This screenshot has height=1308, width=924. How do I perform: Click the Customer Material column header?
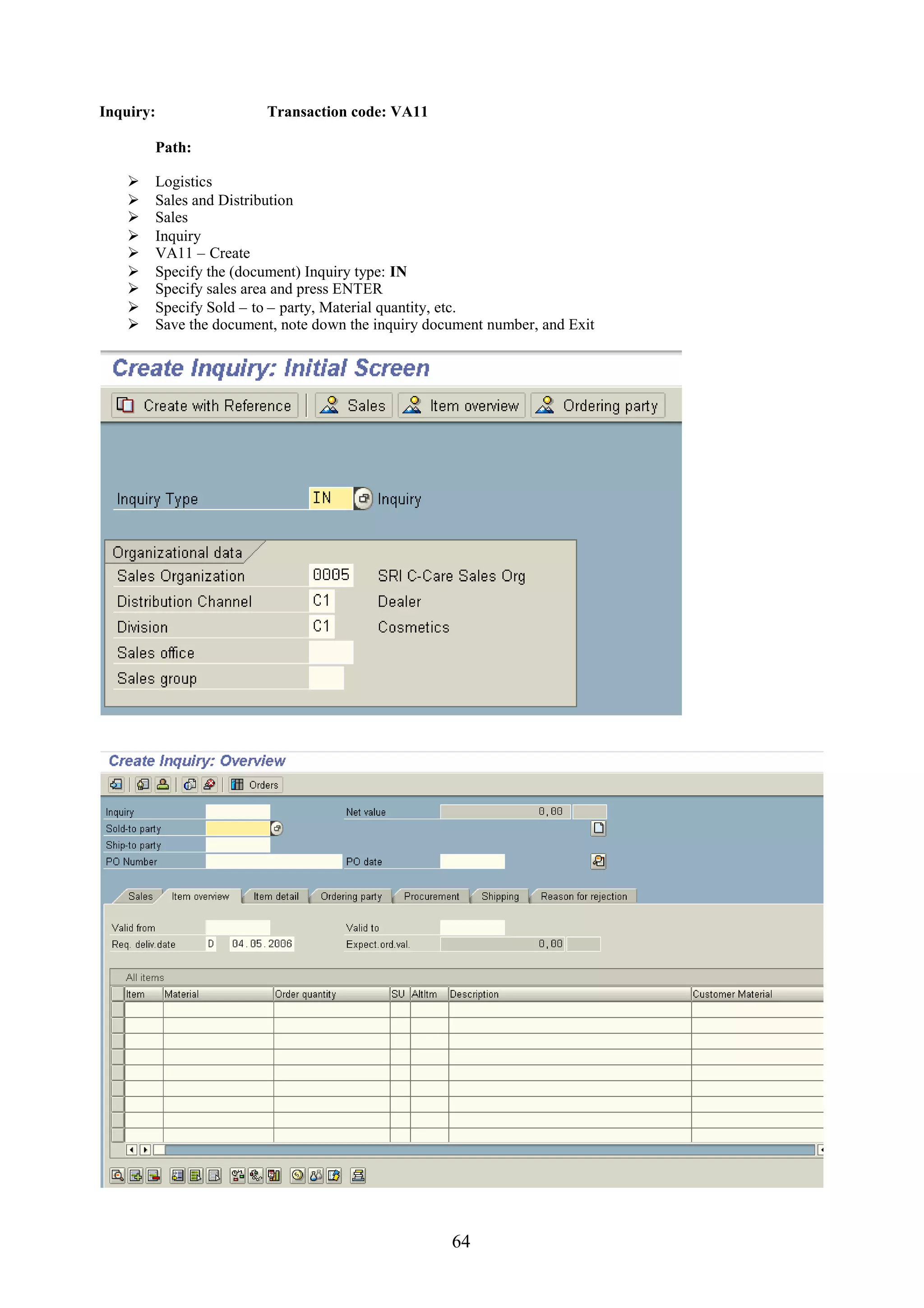[x=757, y=994]
